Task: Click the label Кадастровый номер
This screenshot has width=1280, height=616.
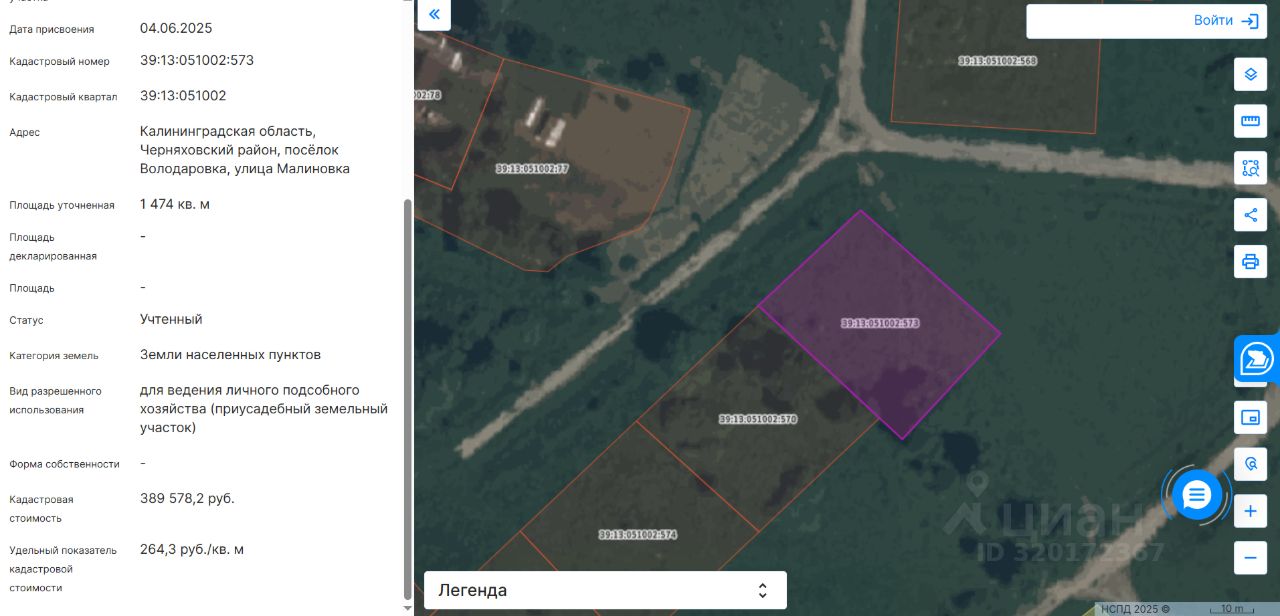Action: (x=59, y=62)
